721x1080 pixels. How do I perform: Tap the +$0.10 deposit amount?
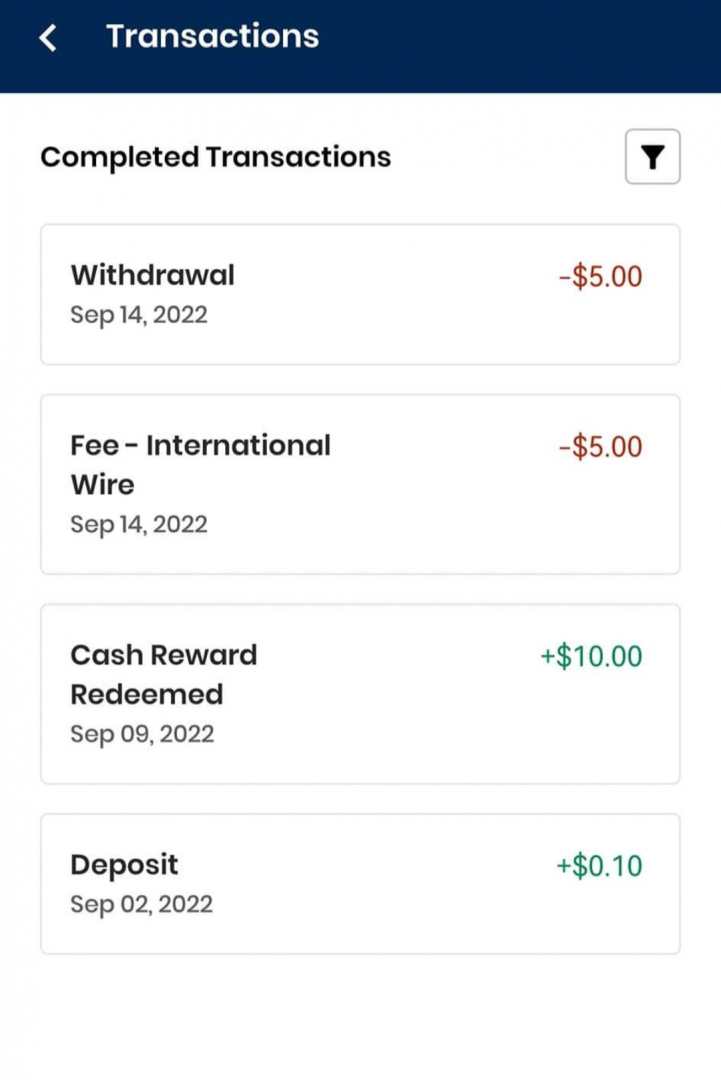[x=599, y=866]
